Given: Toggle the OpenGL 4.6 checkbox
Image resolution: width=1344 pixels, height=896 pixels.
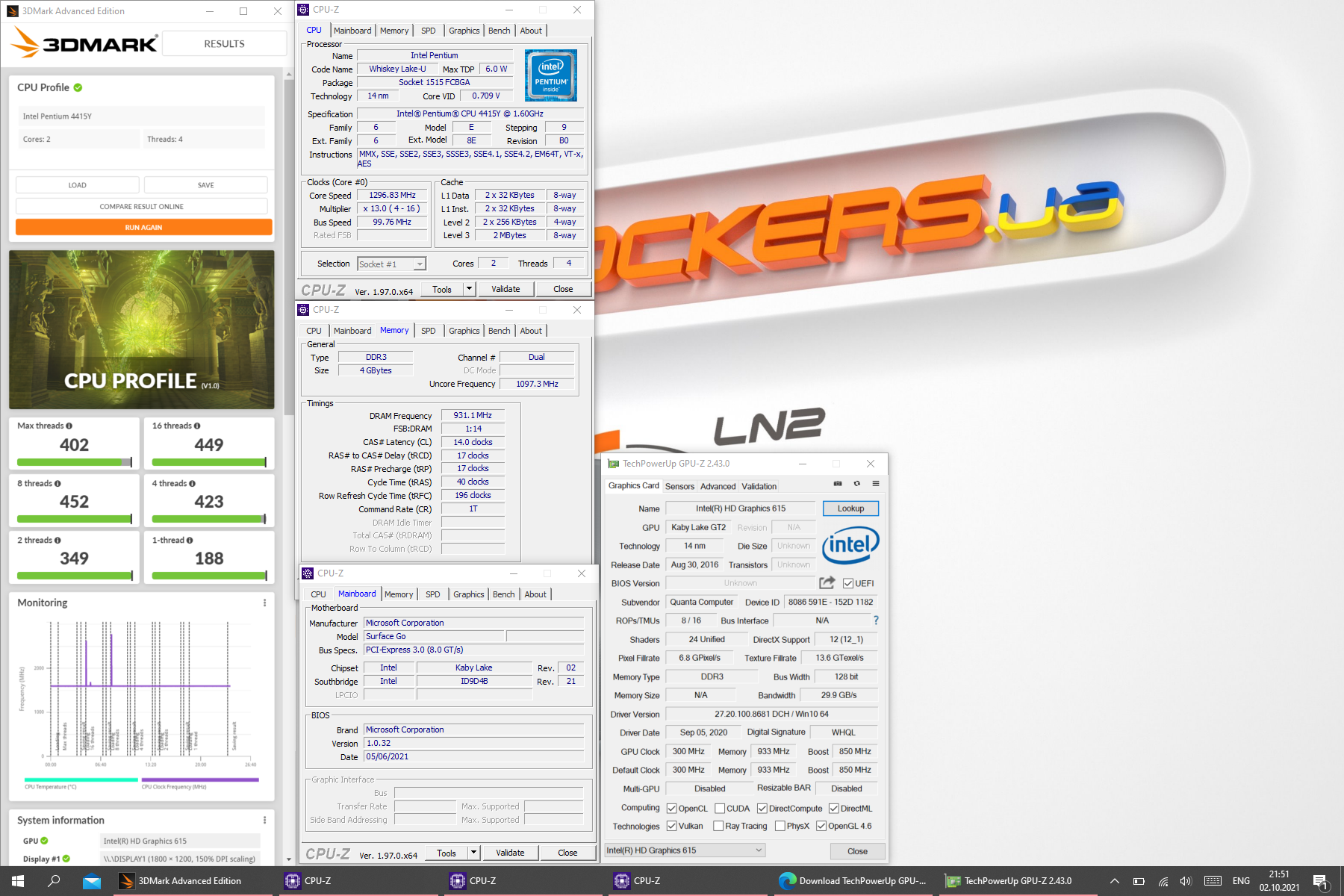Looking at the screenshot, I should pyautogui.click(x=821, y=826).
